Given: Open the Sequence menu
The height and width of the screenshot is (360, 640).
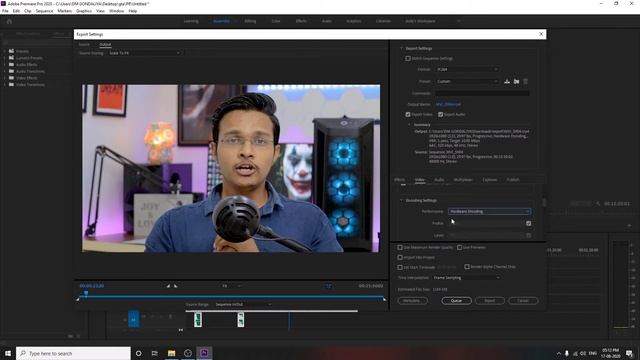Looking at the screenshot, I should [x=44, y=11].
